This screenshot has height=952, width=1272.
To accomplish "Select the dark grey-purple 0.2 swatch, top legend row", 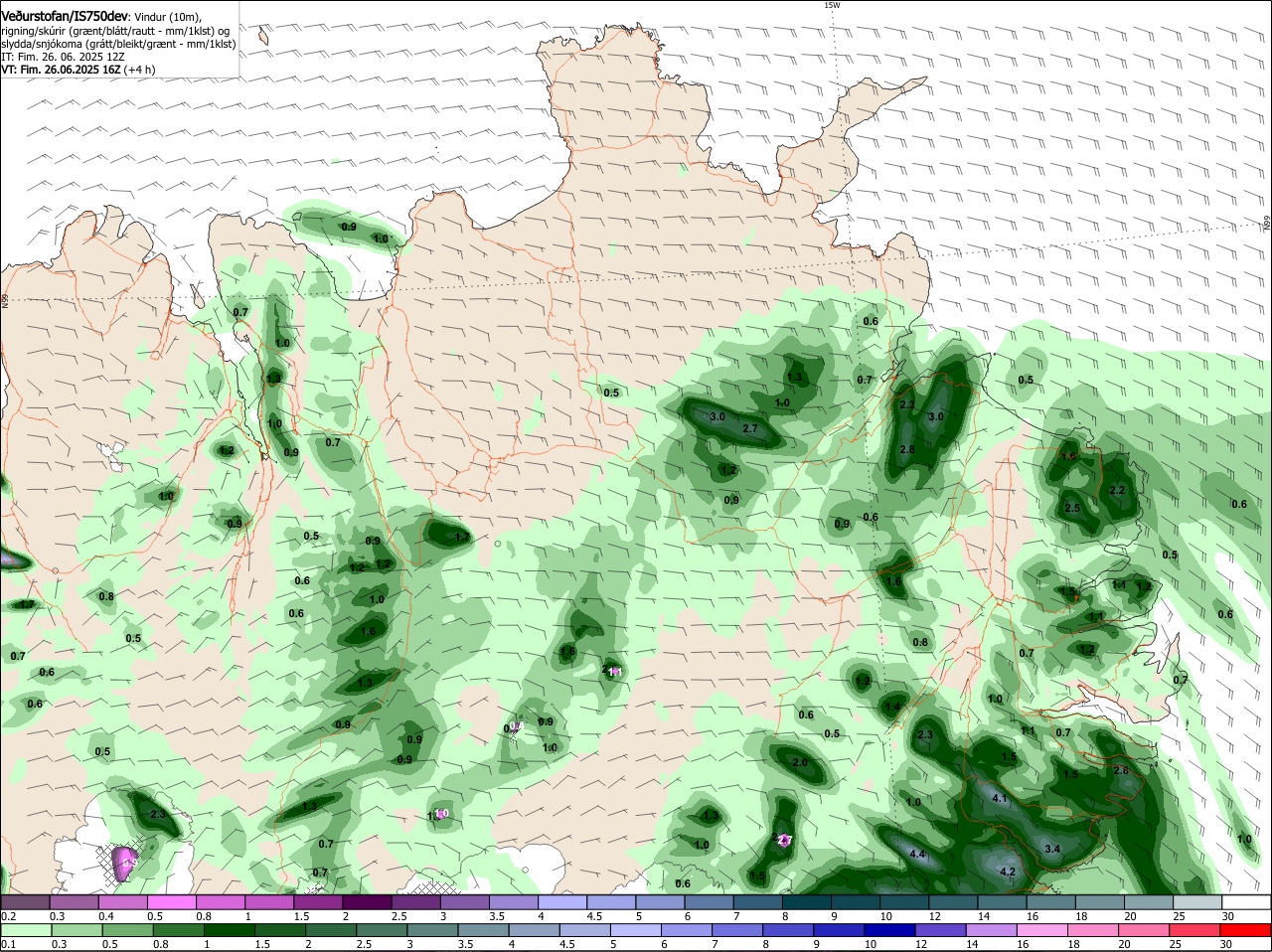I will pos(25,902).
